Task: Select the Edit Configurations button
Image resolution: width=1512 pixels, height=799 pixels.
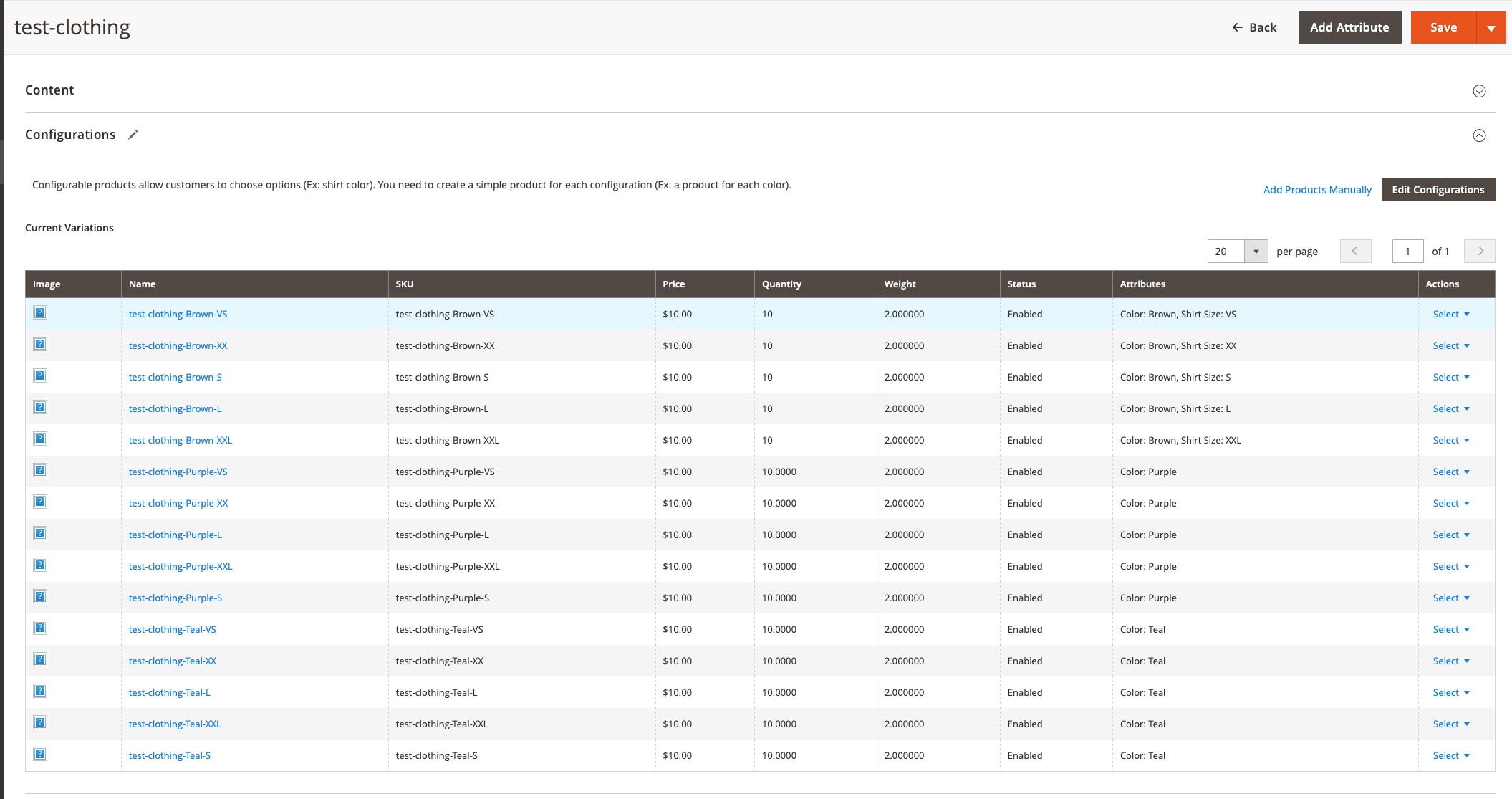Action: click(x=1438, y=189)
